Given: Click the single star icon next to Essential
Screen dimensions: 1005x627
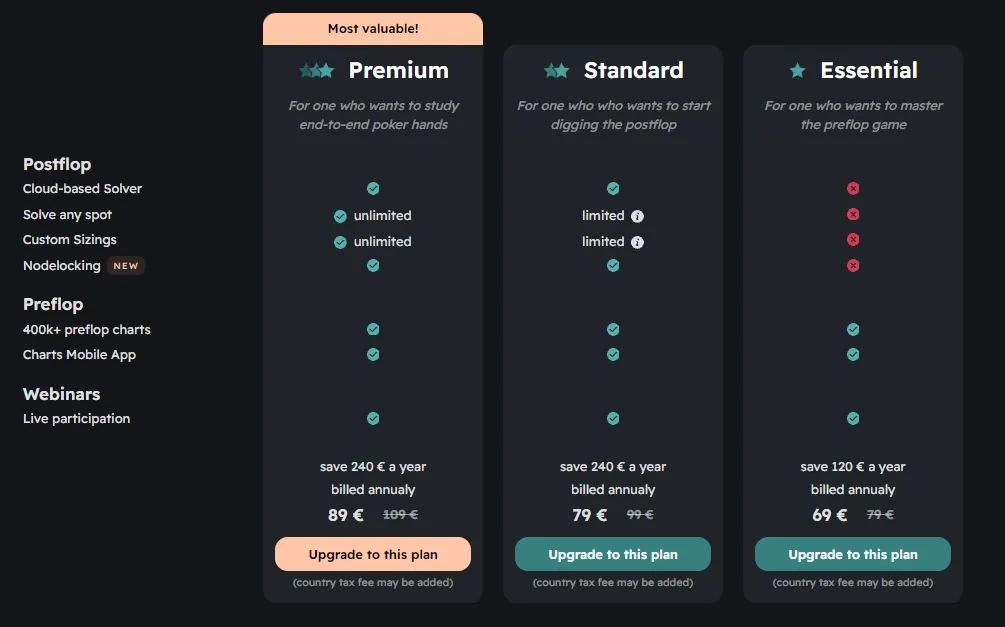Looking at the screenshot, I should (797, 71).
